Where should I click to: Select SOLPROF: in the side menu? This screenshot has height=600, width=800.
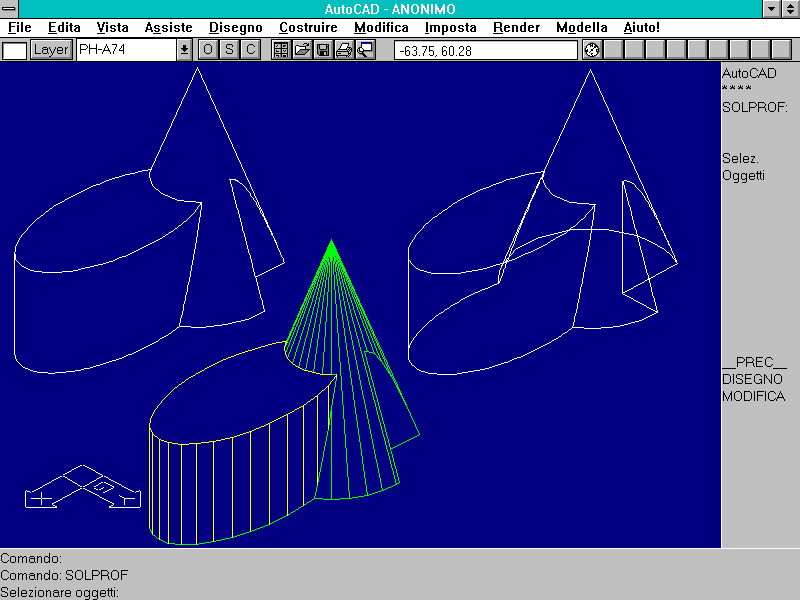point(755,108)
